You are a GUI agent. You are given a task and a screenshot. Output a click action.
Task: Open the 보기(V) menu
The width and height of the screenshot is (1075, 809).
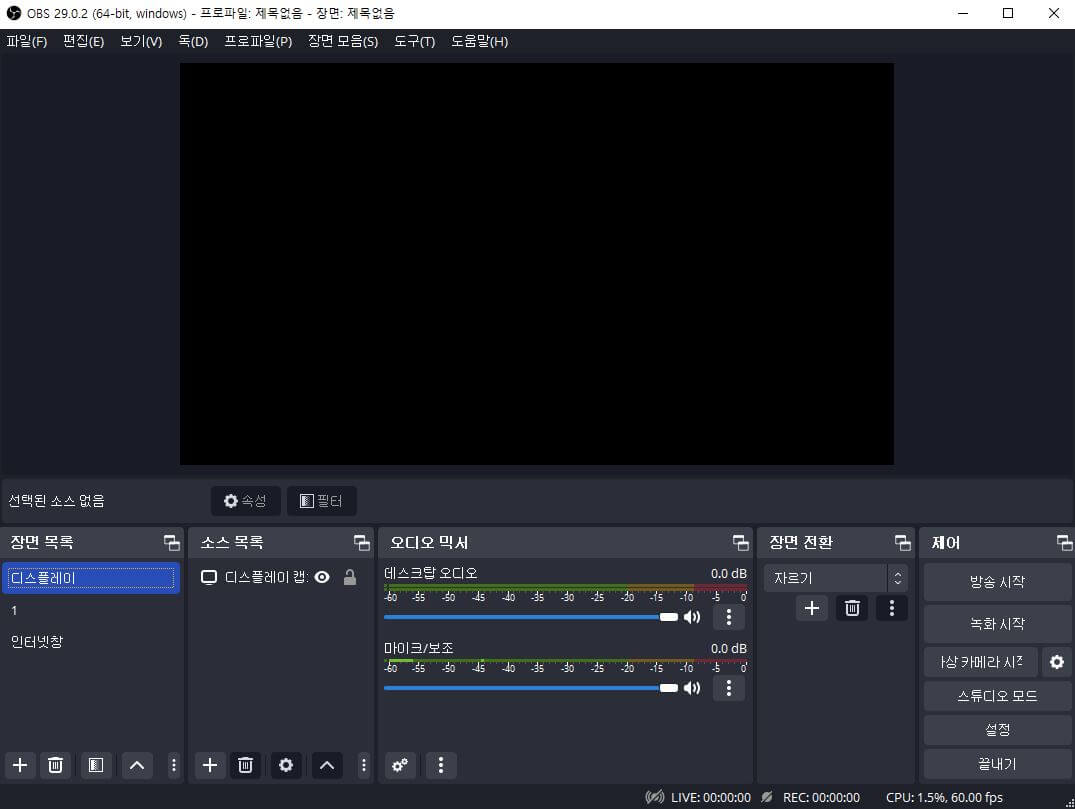(x=141, y=41)
